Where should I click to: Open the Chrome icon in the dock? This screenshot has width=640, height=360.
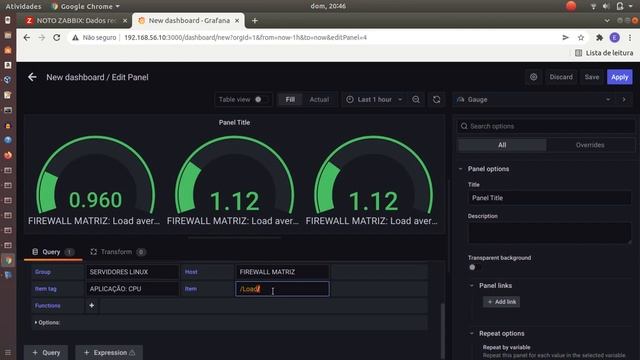(x=8, y=260)
